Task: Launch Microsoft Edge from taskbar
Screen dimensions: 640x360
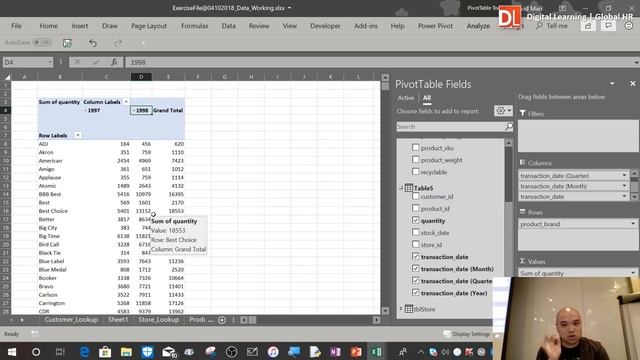Action: pos(84,351)
